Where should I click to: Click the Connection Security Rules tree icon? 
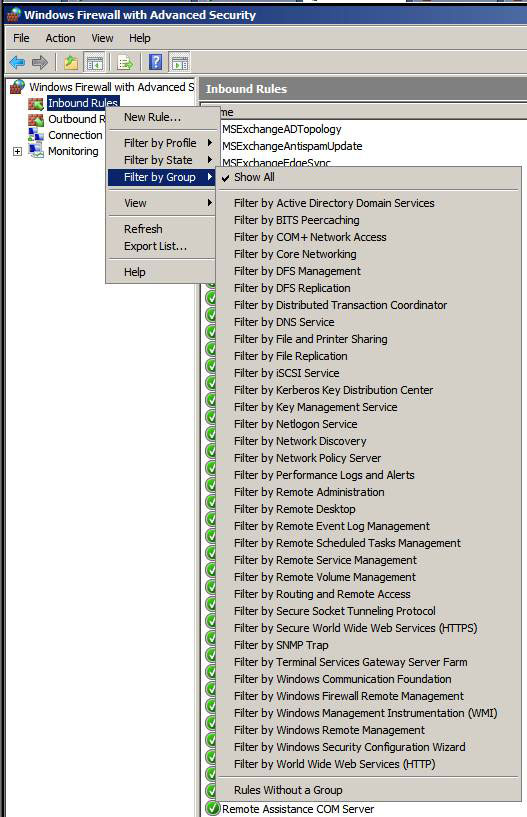(36, 135)
